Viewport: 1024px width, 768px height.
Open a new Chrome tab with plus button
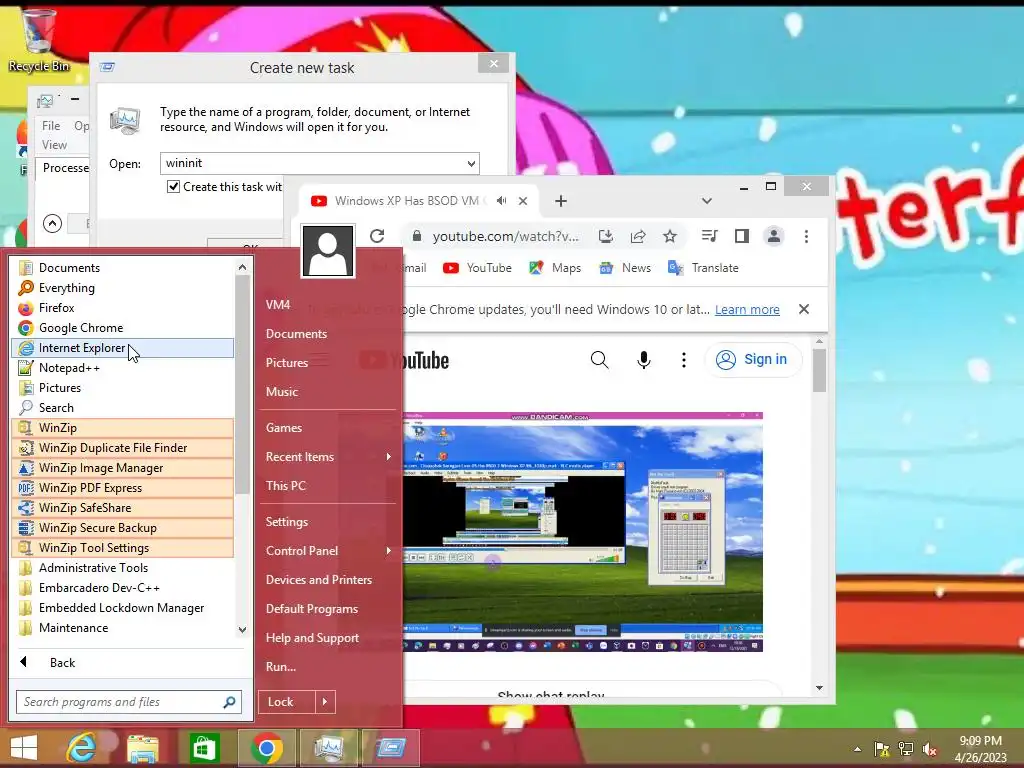coord(560,200)
